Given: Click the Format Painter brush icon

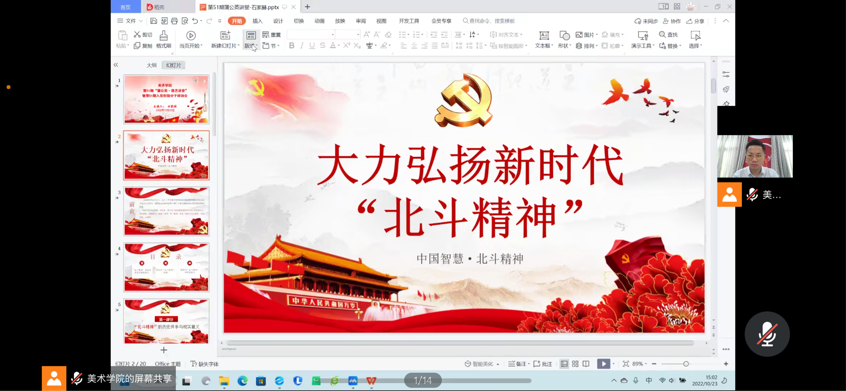Looking at the screenshot, I should 163,36.
